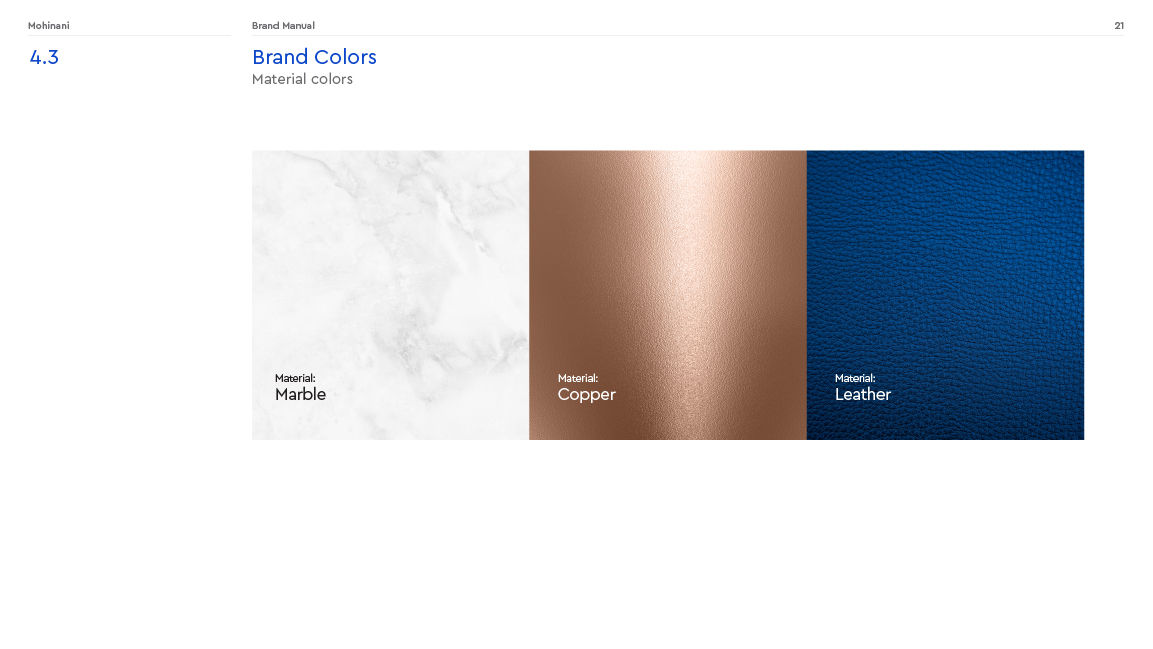Click section number 4.3
Screen dimensions: 1153x649
[x=44, y=57]
